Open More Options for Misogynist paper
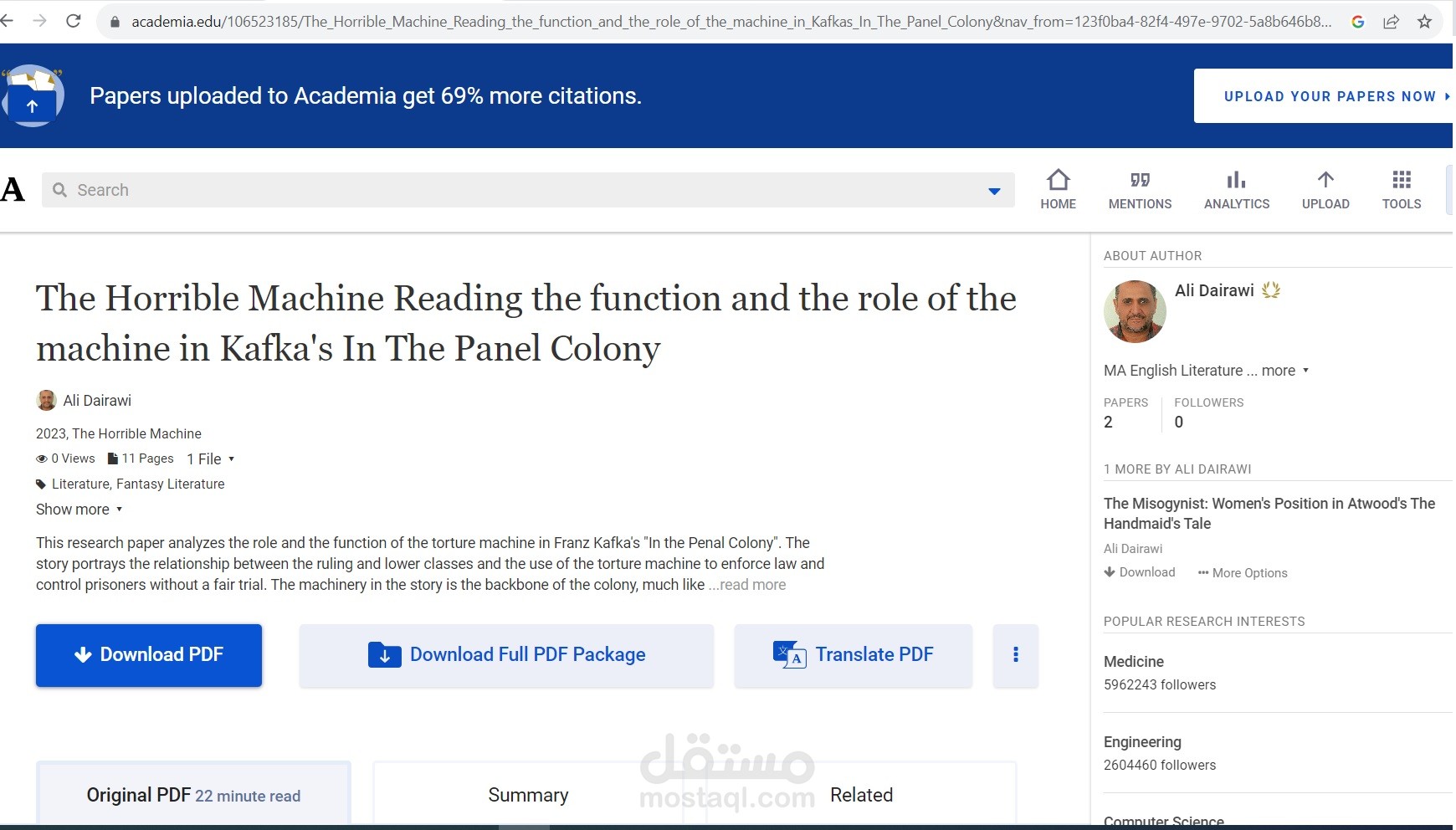The image size is (1456, 830). 1243,573
